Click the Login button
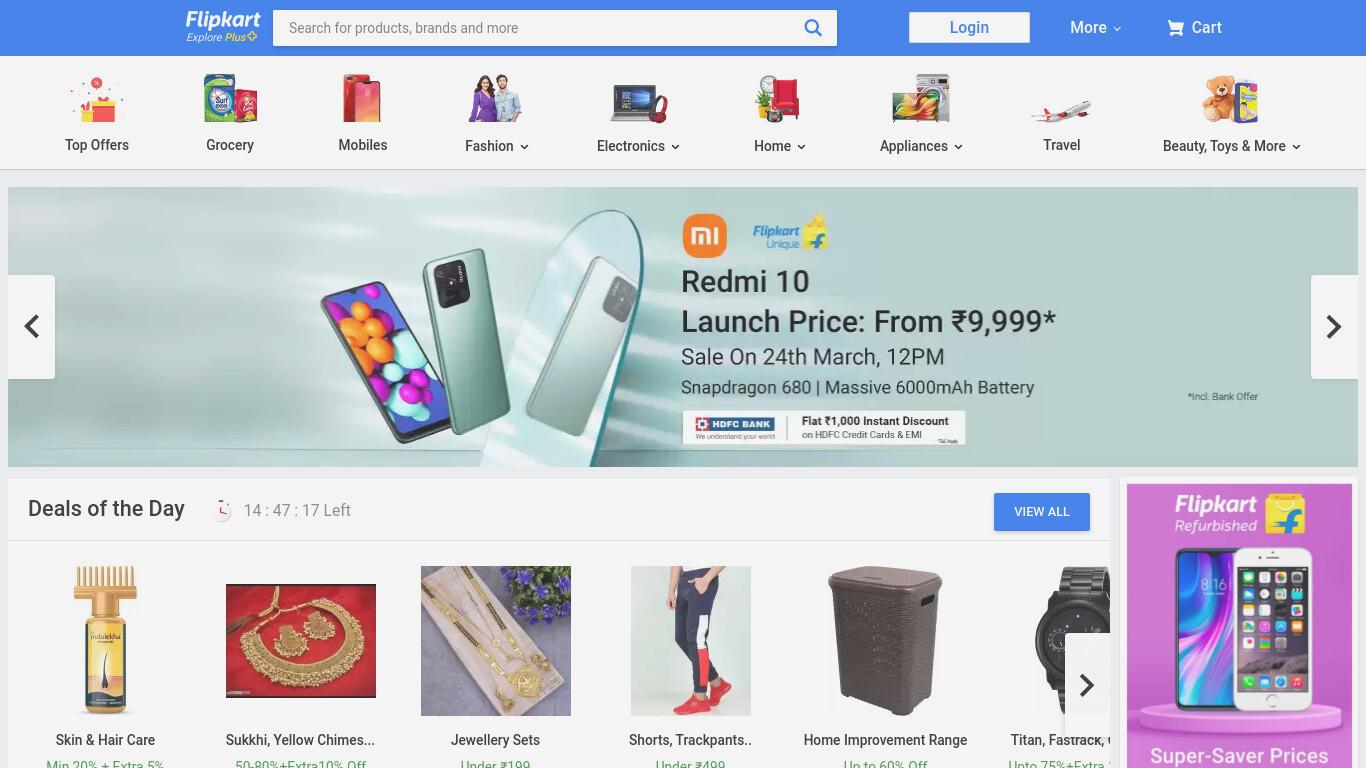The width and height of the screenshot is (1366, 768). [x=969, y=28]
